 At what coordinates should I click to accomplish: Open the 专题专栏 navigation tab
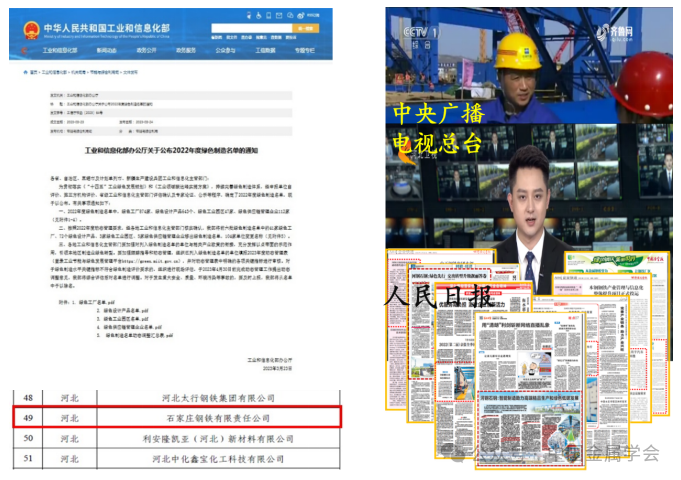tap(305, 50)
